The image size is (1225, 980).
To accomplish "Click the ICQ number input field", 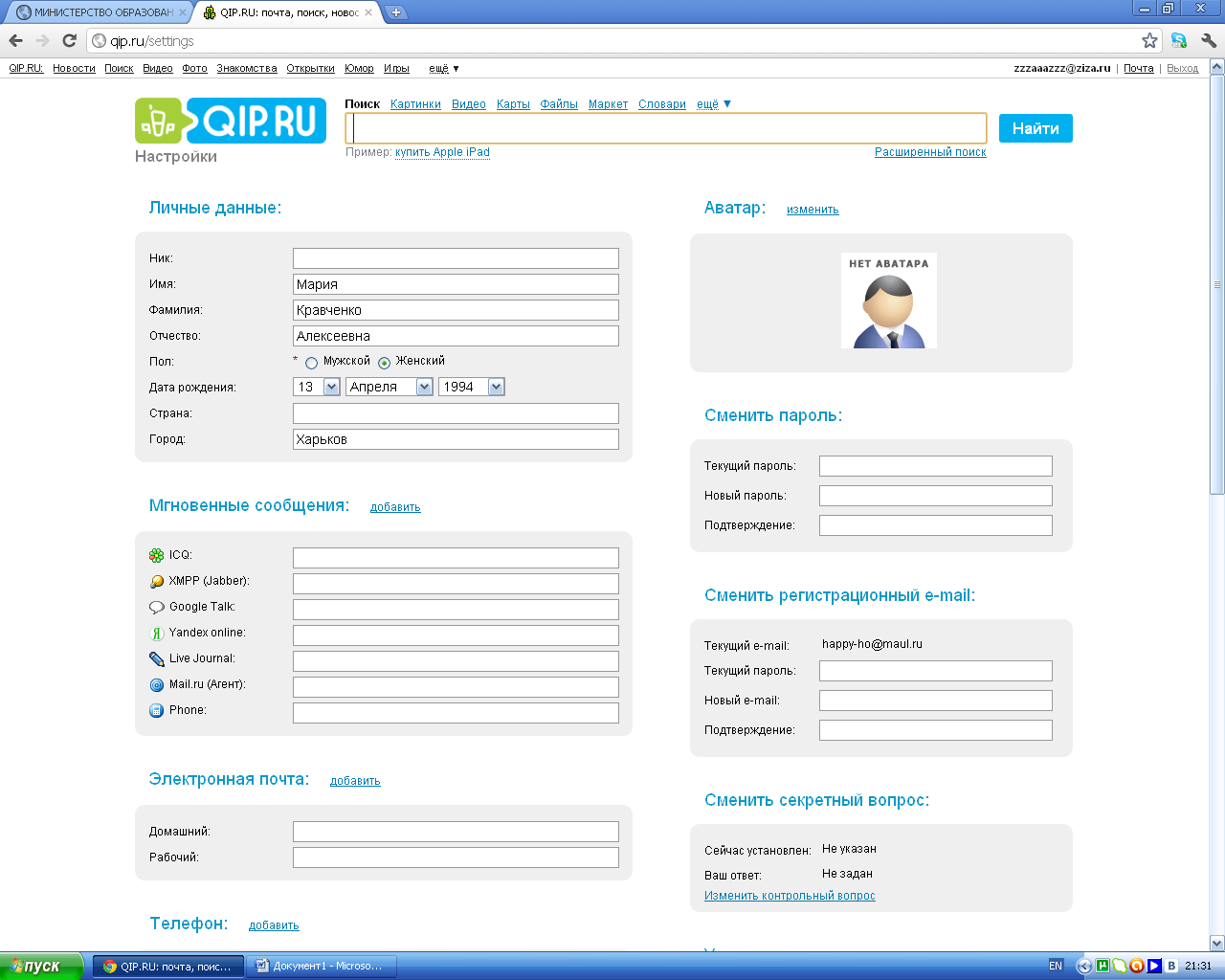I will coord(456,558).
